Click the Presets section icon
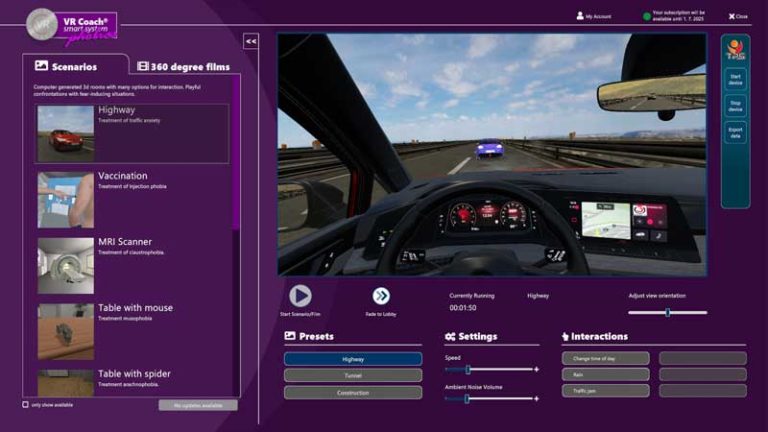 290,336
